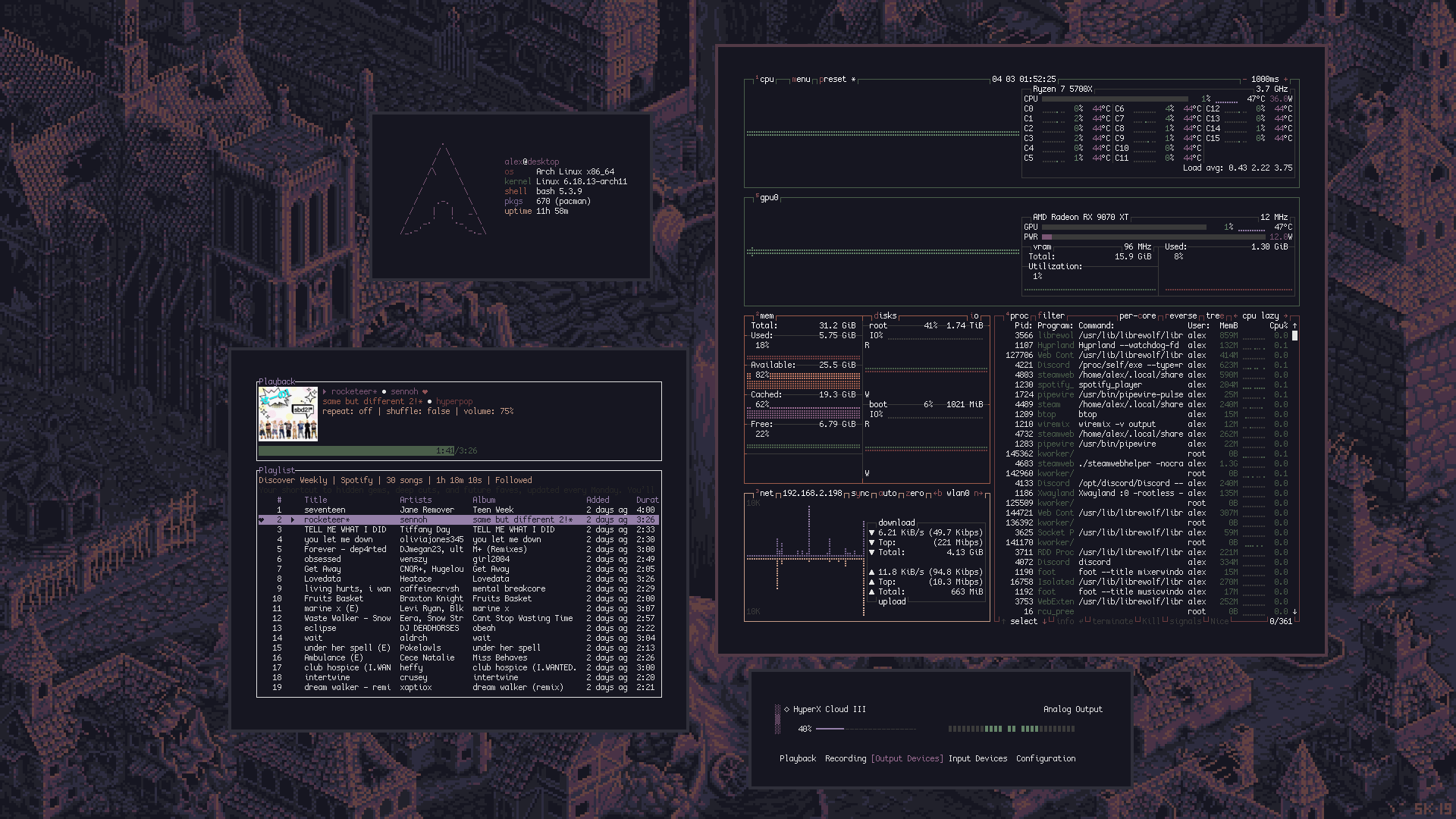Click the heart icon next to sennoh
This screenshot has width=1456, height=819.
[x=425, y=392]
